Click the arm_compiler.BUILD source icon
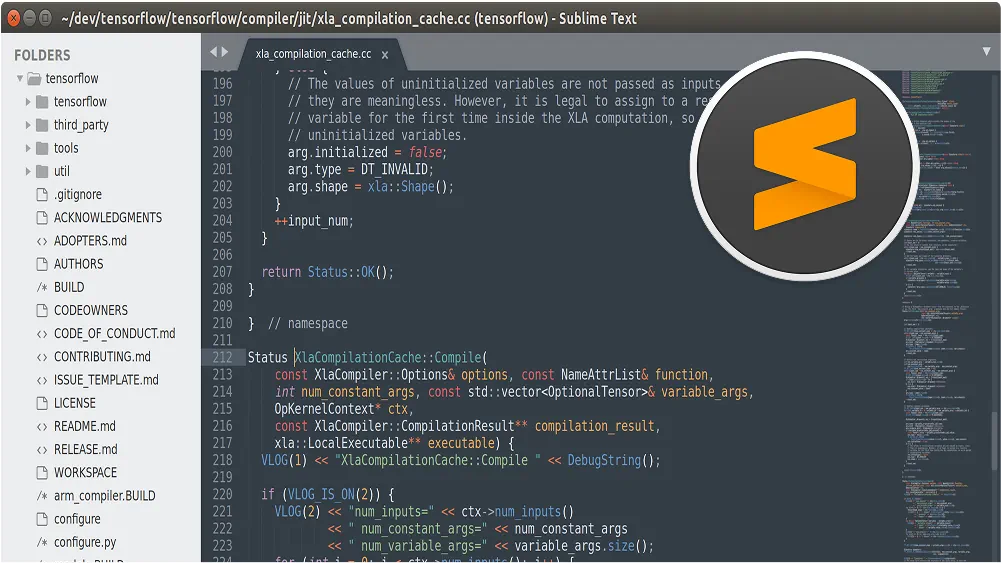The width and height of the screenshot is (1001, 563). (x=42, y=496)
